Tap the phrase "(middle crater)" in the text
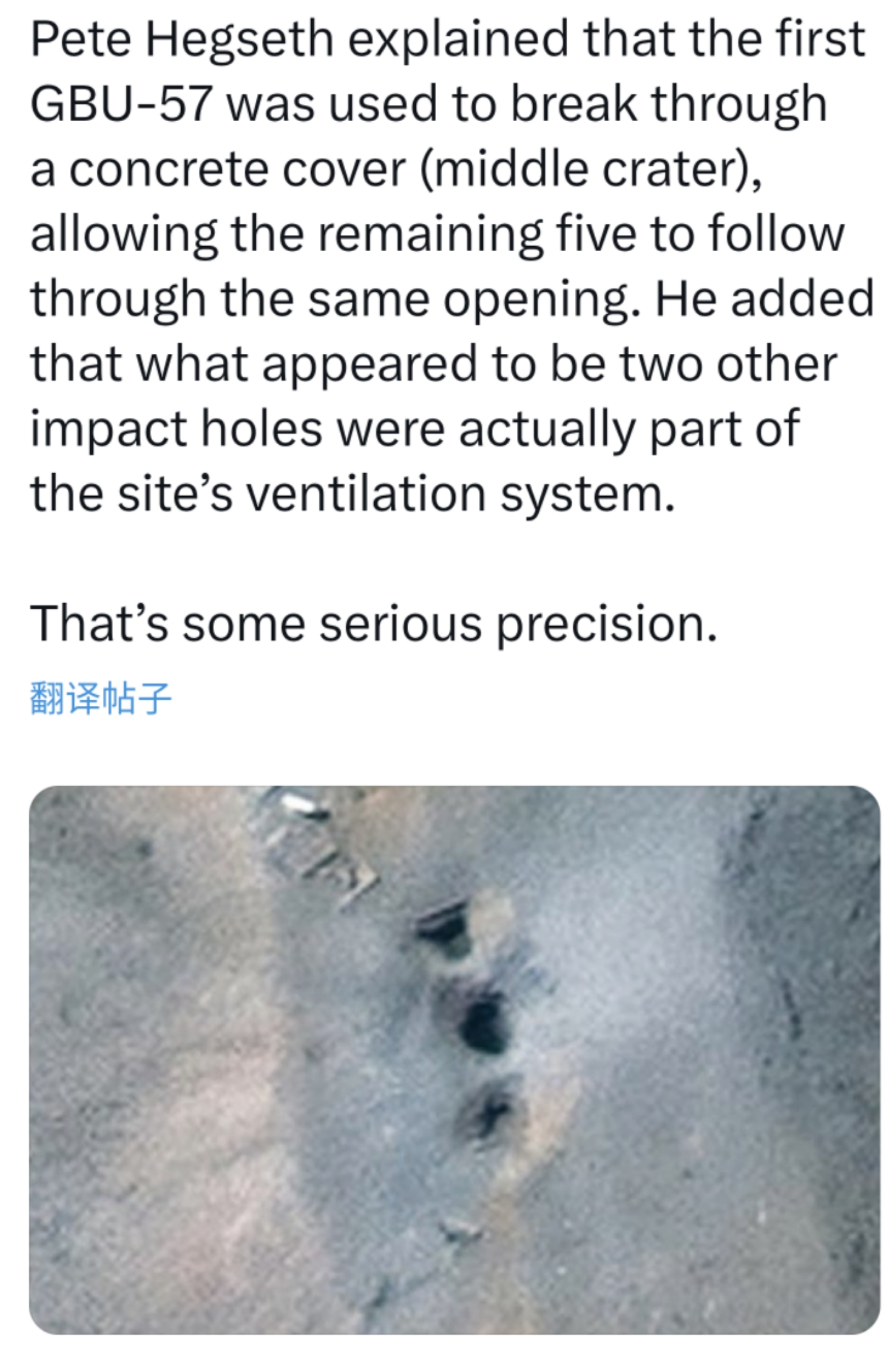 tap(589, 169)
